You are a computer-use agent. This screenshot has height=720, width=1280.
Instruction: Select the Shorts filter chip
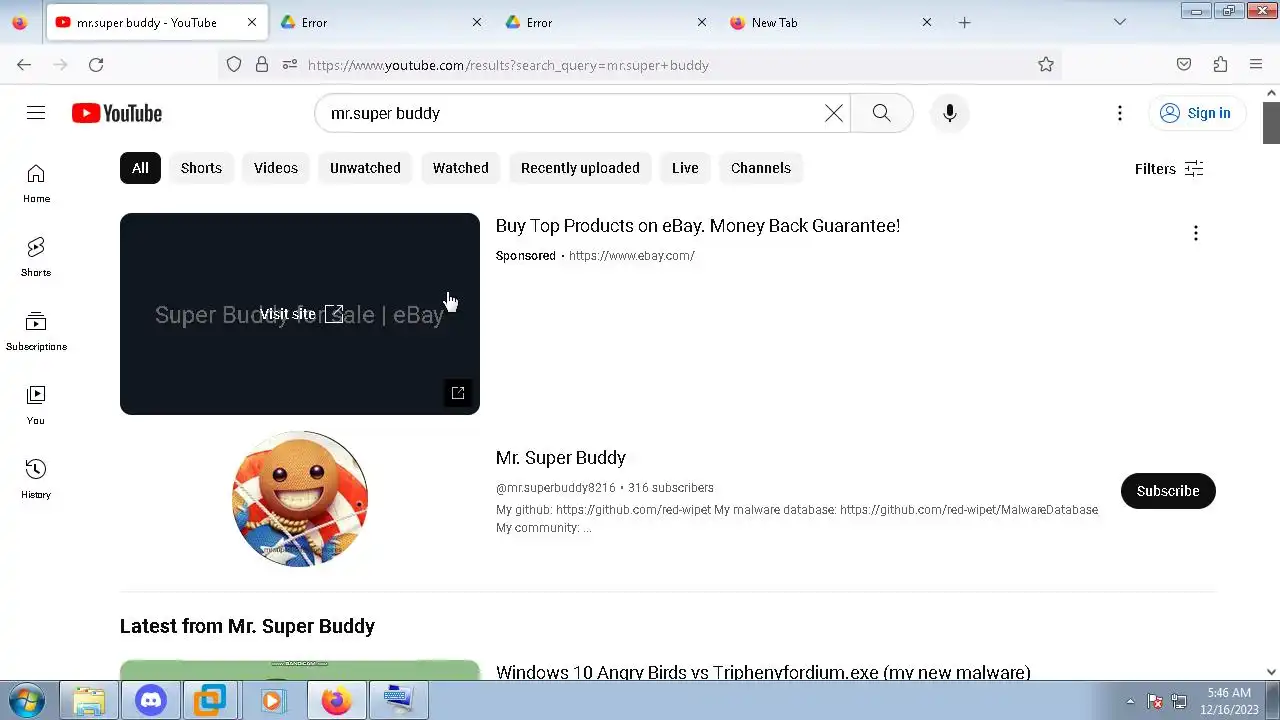[x=201, y=168]
